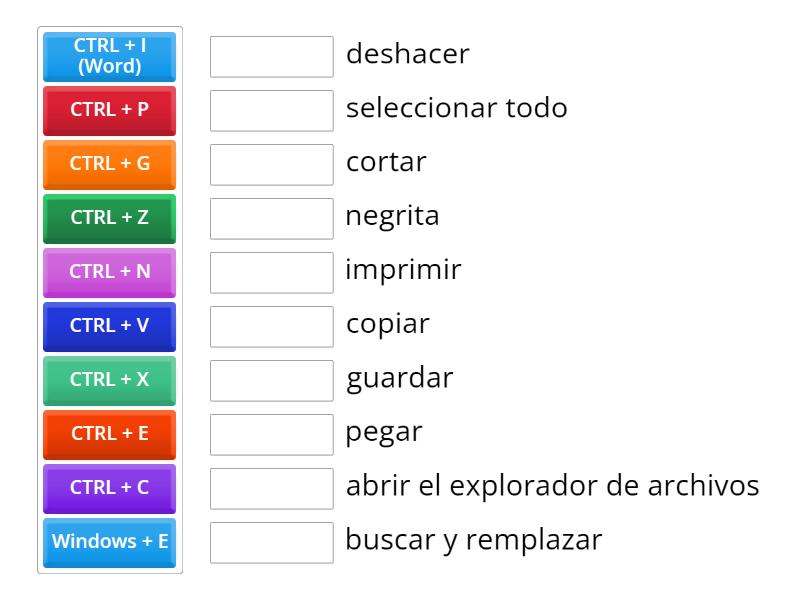This screenshot has width=800, height=600.
Task: Select the CTRL + V tile
Action: tap(109, 326)
